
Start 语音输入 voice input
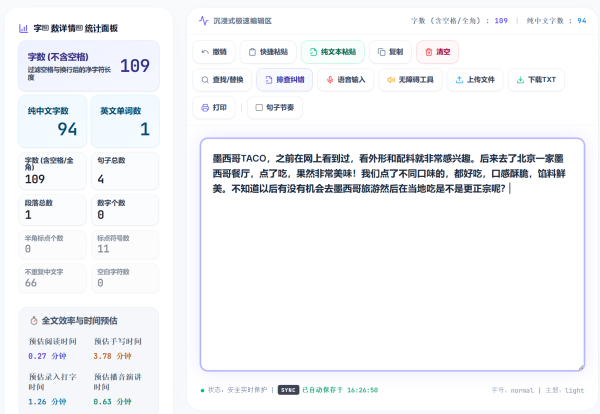(346, 80)
